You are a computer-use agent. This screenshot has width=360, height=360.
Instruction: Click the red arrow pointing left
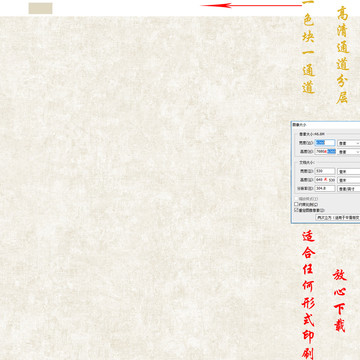pyautogui.click(x=252, y=5)
